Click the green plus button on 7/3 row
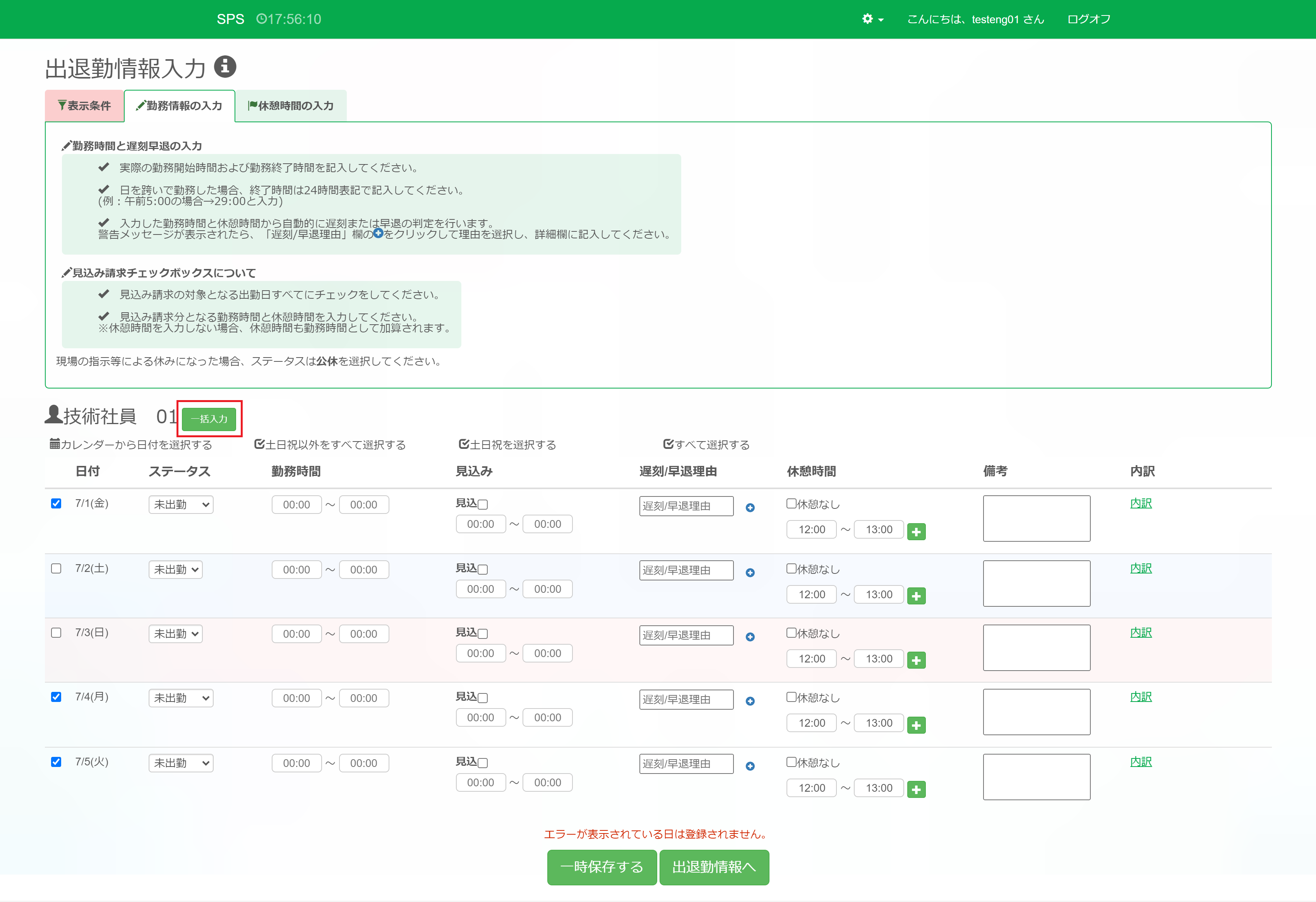 coord(916,660)
